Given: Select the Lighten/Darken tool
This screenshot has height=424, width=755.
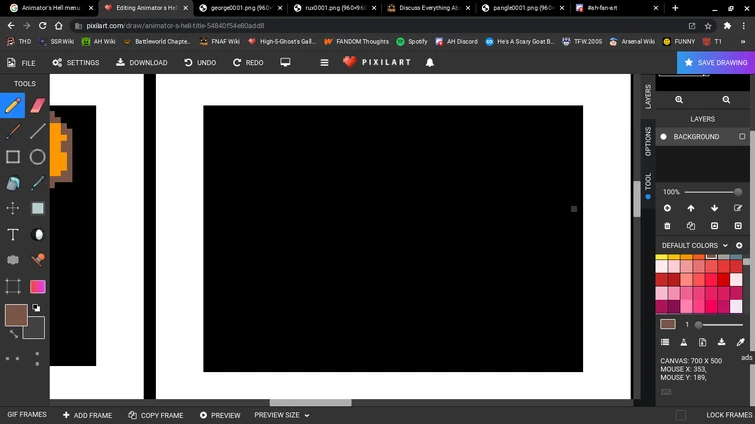Looking at the screenshot, I should point(38,234).
